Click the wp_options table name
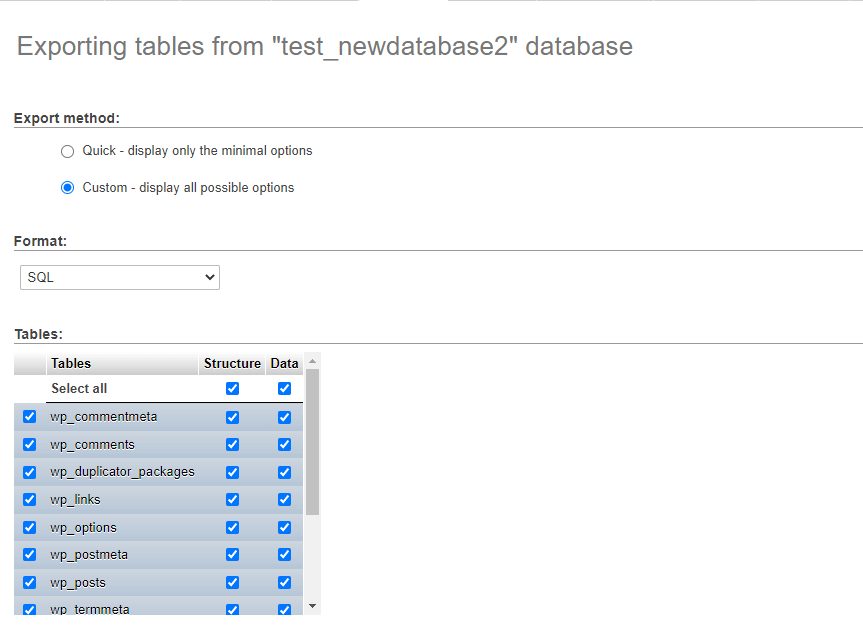863x637 pixels. [83, 527]
